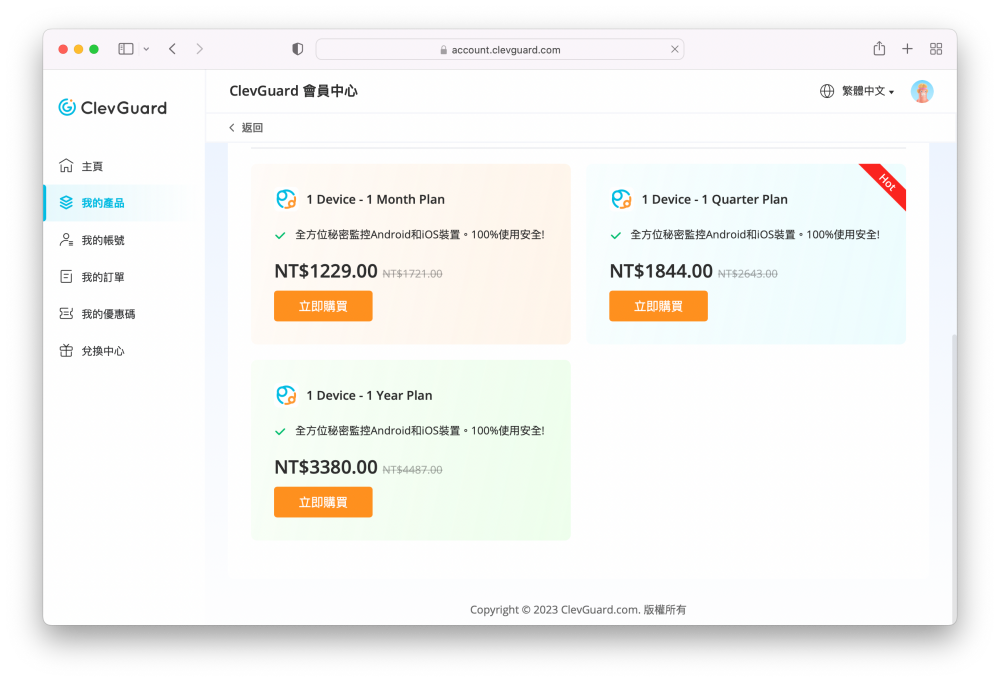Click the ClevGuard logo in sidebar
This screenshot has height=682, width=1000.
pyautogui.click(x=113, y=108)
